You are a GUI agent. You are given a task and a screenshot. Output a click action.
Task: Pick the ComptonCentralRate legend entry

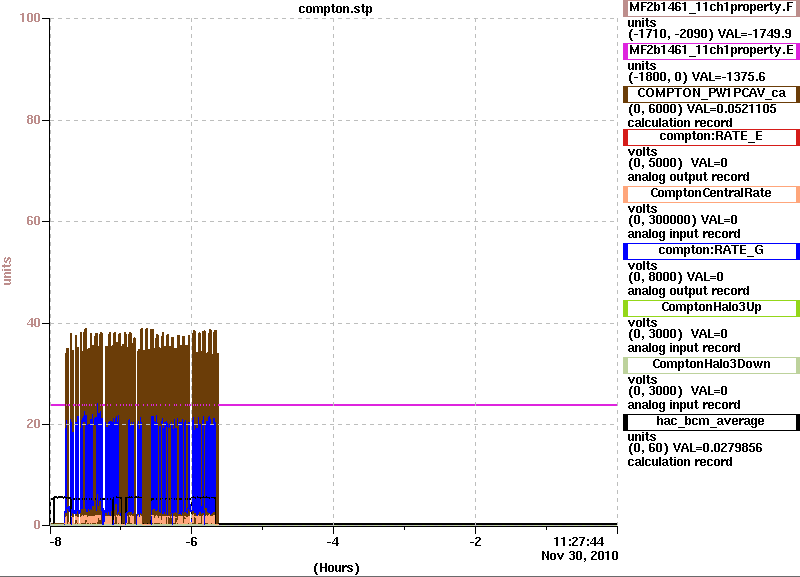click(x=711, y=193)
